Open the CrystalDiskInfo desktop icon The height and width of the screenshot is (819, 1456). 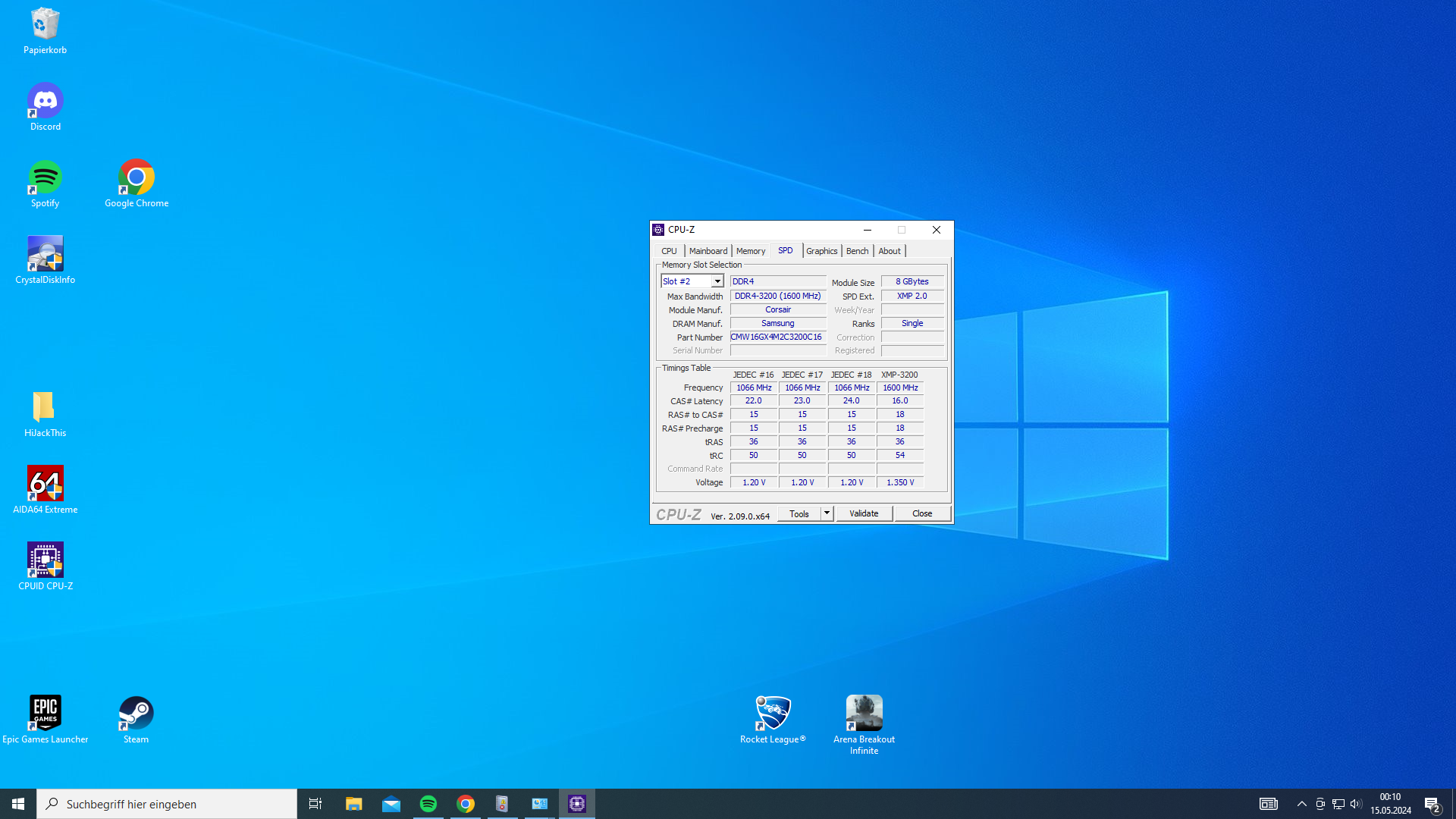[x=45, y=255]
